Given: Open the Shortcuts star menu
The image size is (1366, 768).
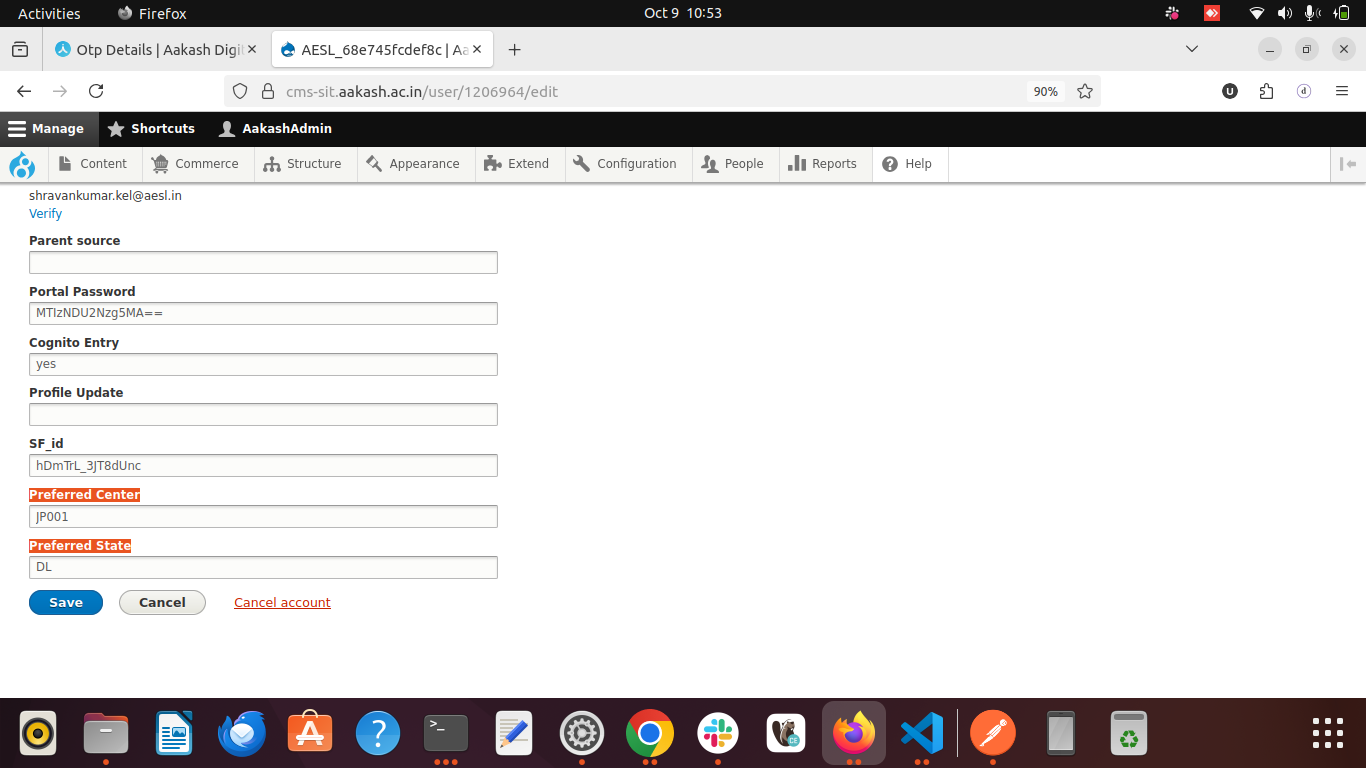Looking at the screenshot, I should pyautogui.click(x=151, y=129).
